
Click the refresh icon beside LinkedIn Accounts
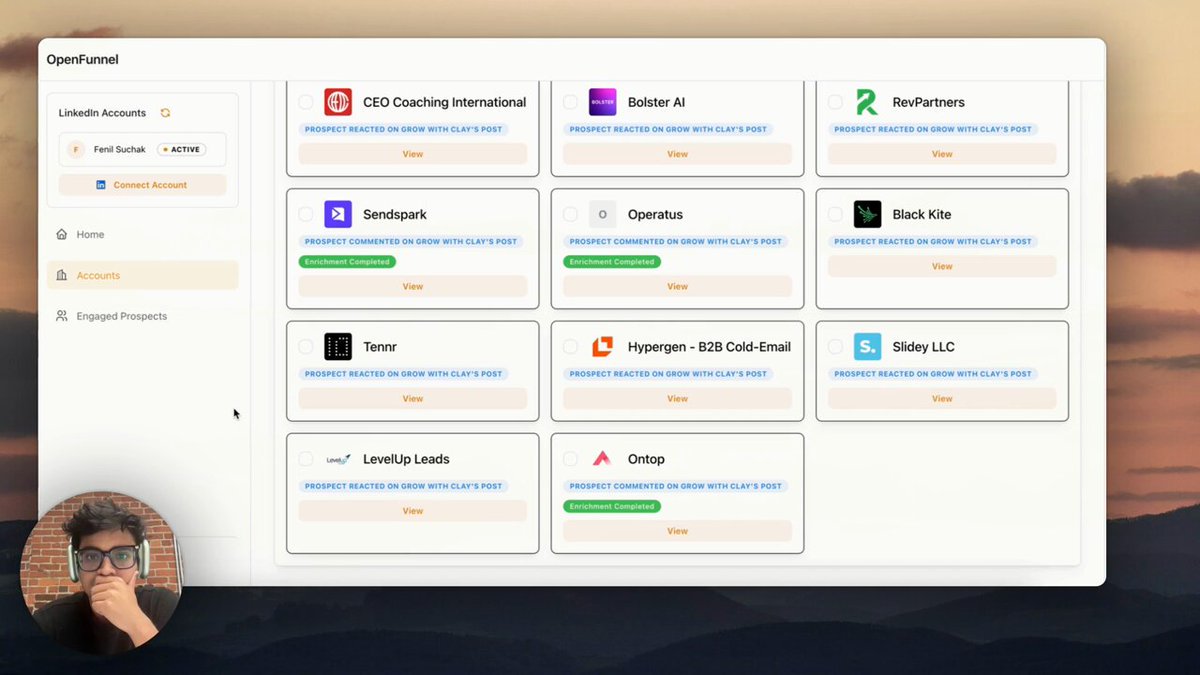[x=165, y=113]
